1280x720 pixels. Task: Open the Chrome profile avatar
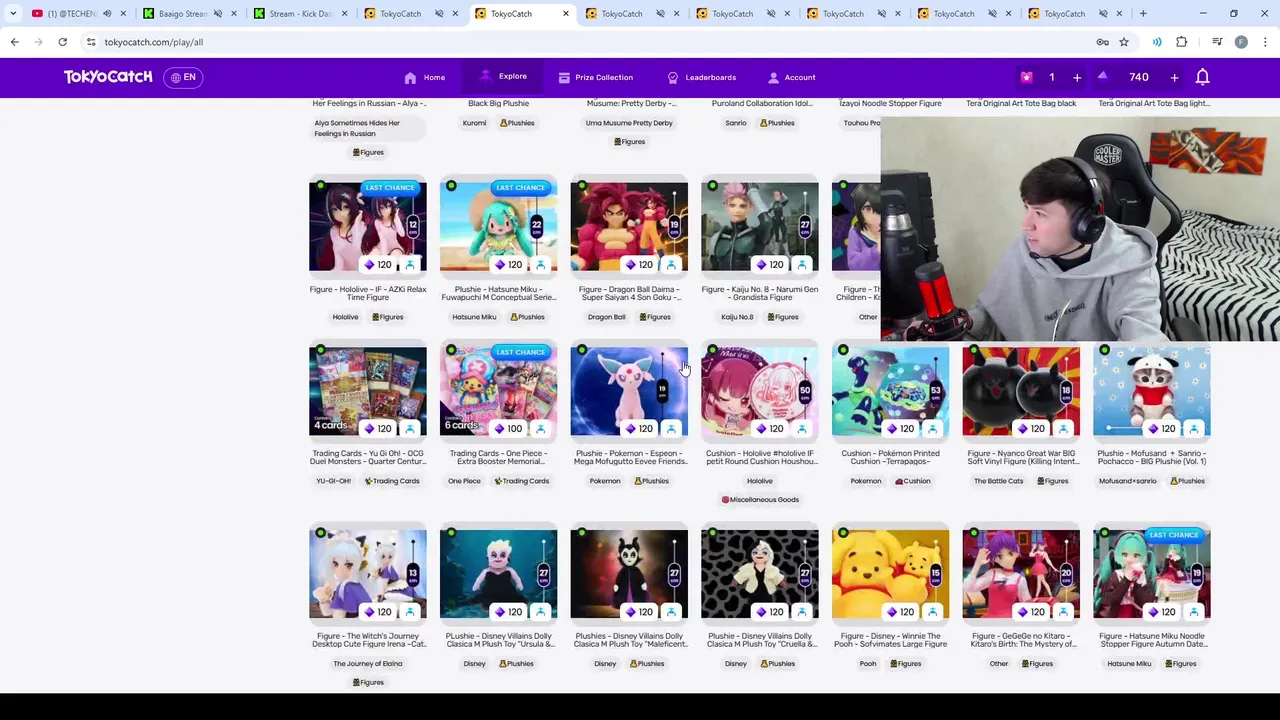1241,42
